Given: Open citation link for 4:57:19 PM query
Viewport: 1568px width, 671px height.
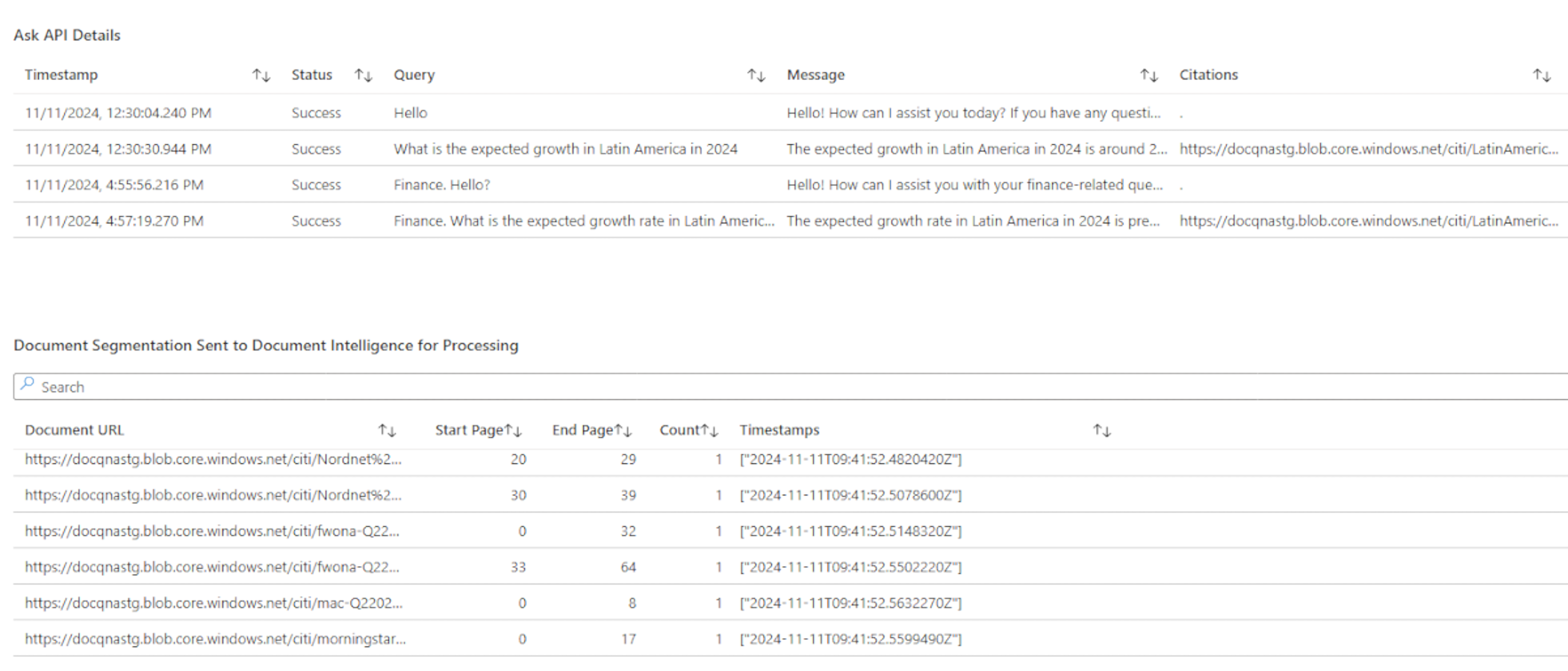Looking at the screenshot, I should (1368, 221).
